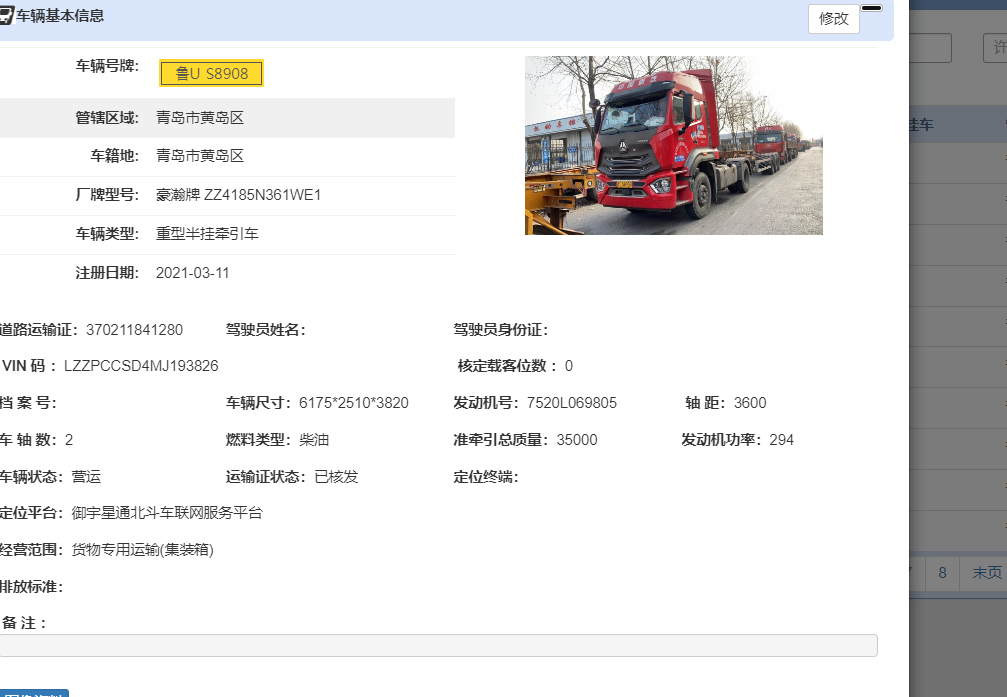Click the vehicle icon beside 车辆基本信息

[x=5, y=16]
